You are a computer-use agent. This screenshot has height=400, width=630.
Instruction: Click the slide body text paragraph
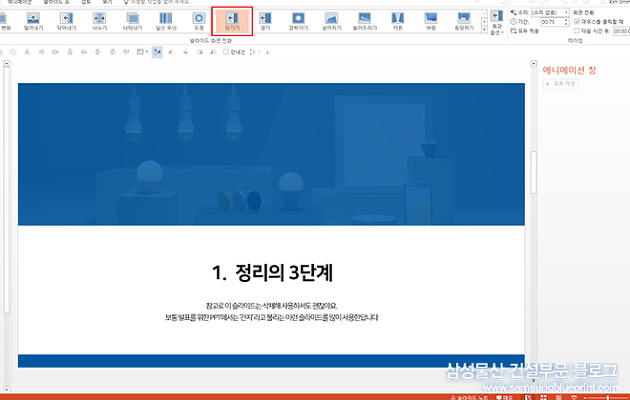271,312
